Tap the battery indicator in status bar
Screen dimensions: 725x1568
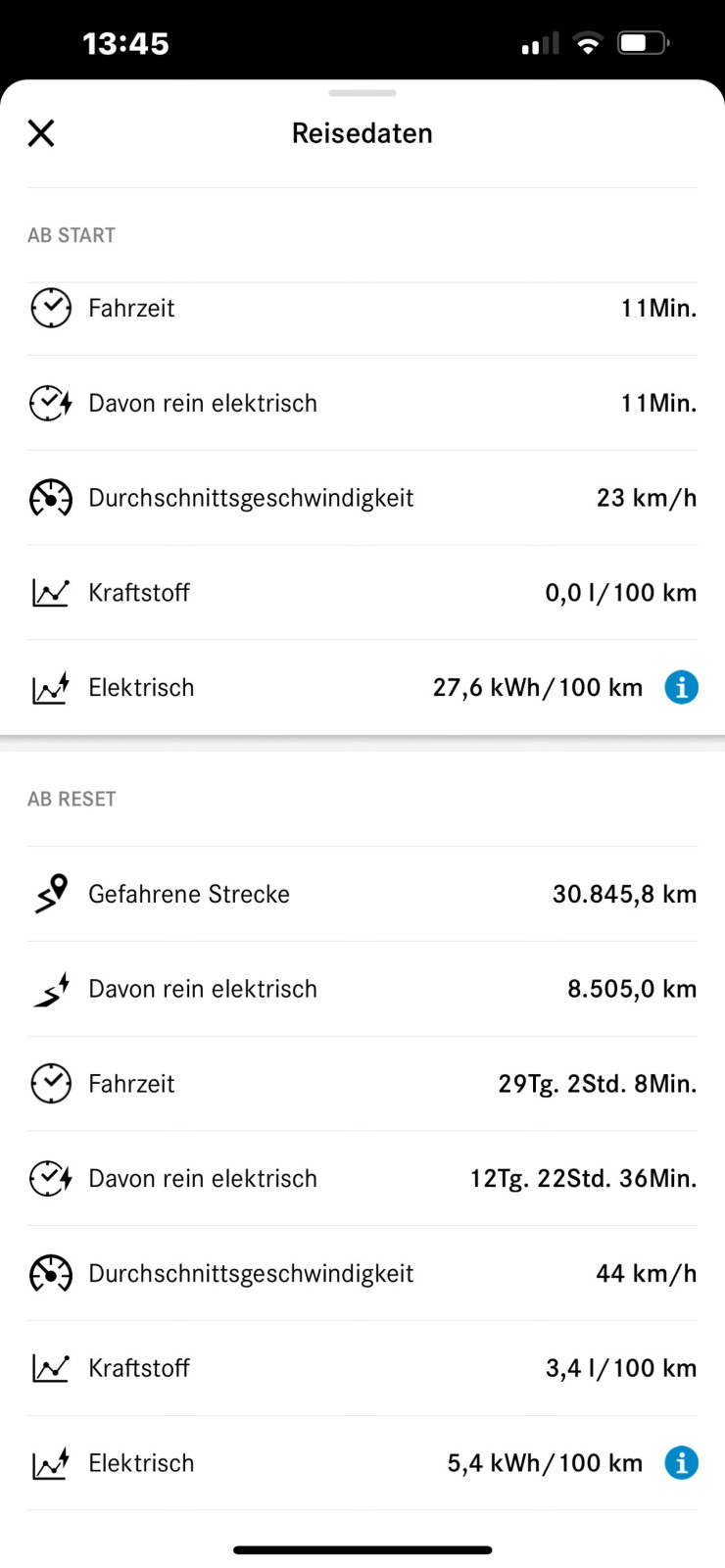pos(642,42)
